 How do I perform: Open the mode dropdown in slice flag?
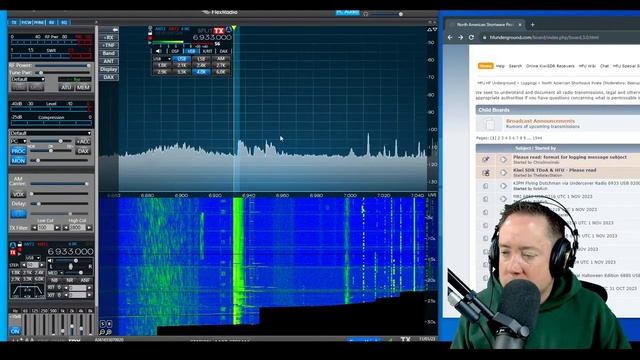162,59
